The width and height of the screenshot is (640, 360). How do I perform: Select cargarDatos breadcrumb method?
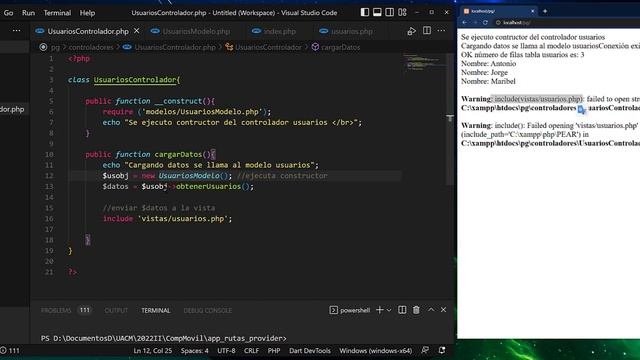336,47
